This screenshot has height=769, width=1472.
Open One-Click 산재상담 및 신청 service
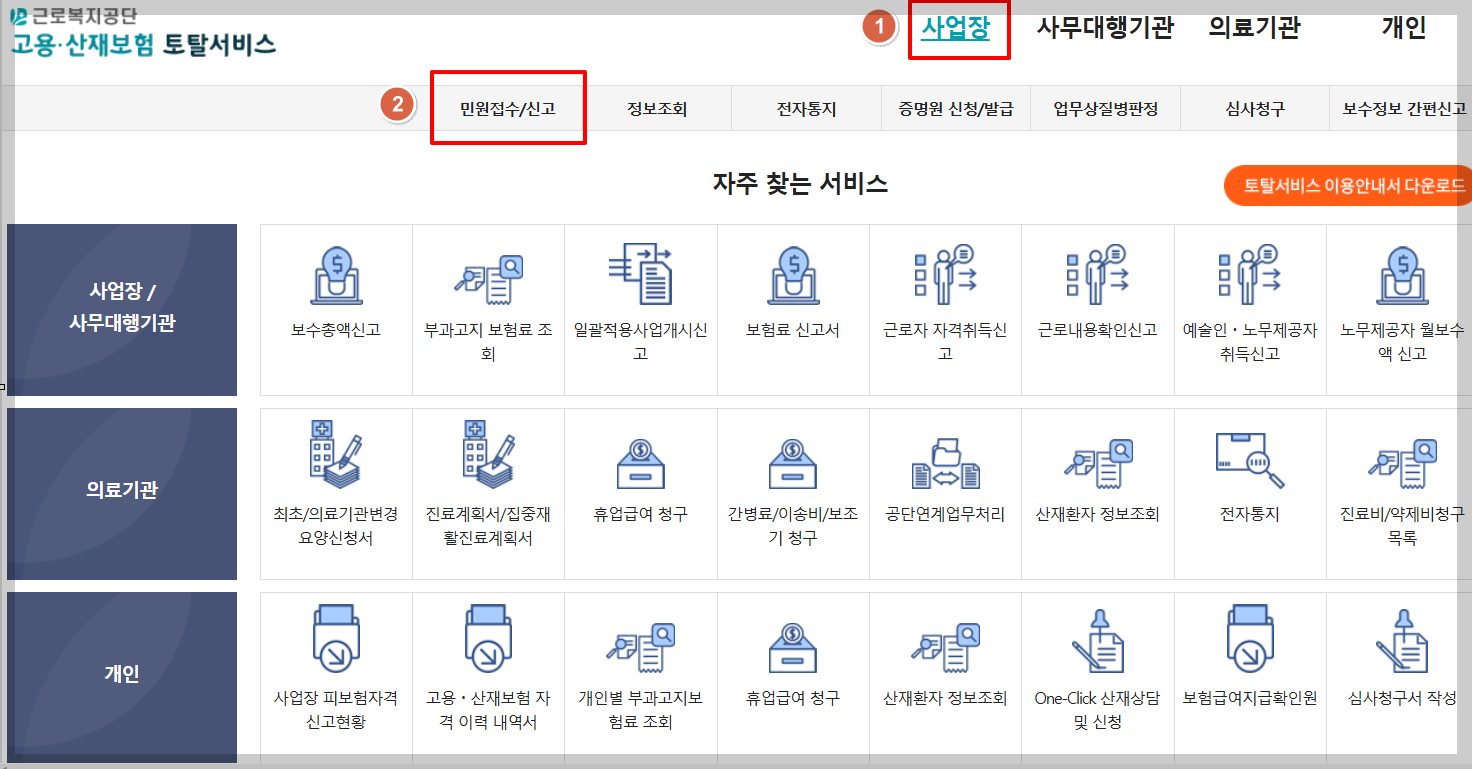1097,665
